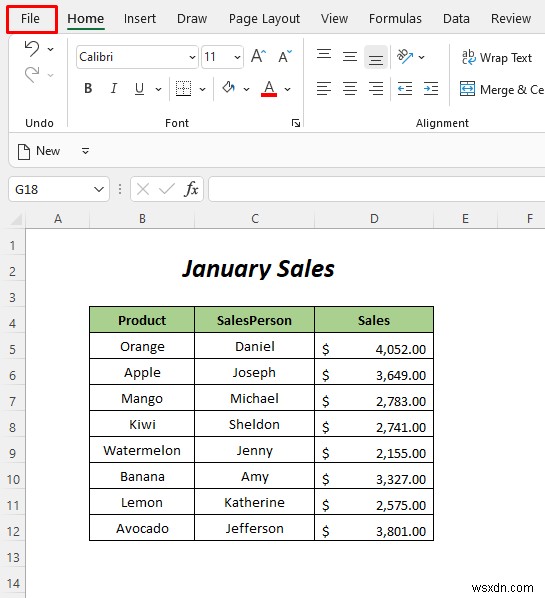The height and width of the screenshot is (598, 545).
Task: Select the Katherine cell
Action: coord(254,502)
